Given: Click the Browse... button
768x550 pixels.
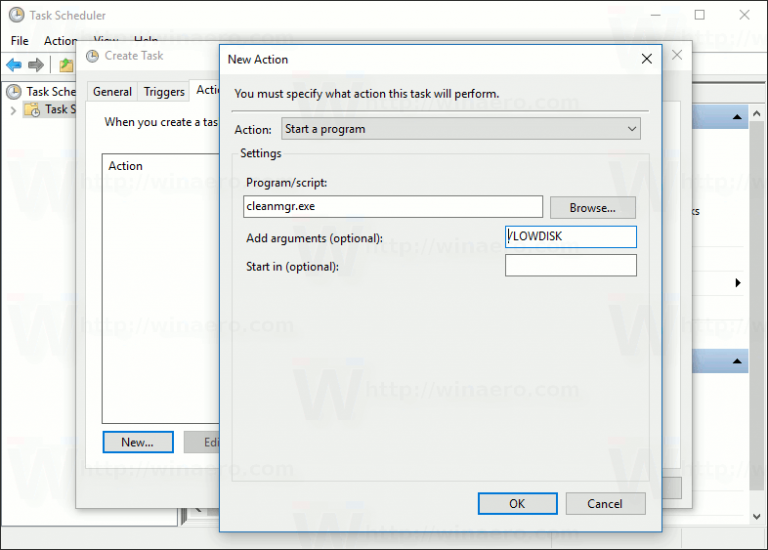Looking at the screenshot, I should (x=592, y=207).
